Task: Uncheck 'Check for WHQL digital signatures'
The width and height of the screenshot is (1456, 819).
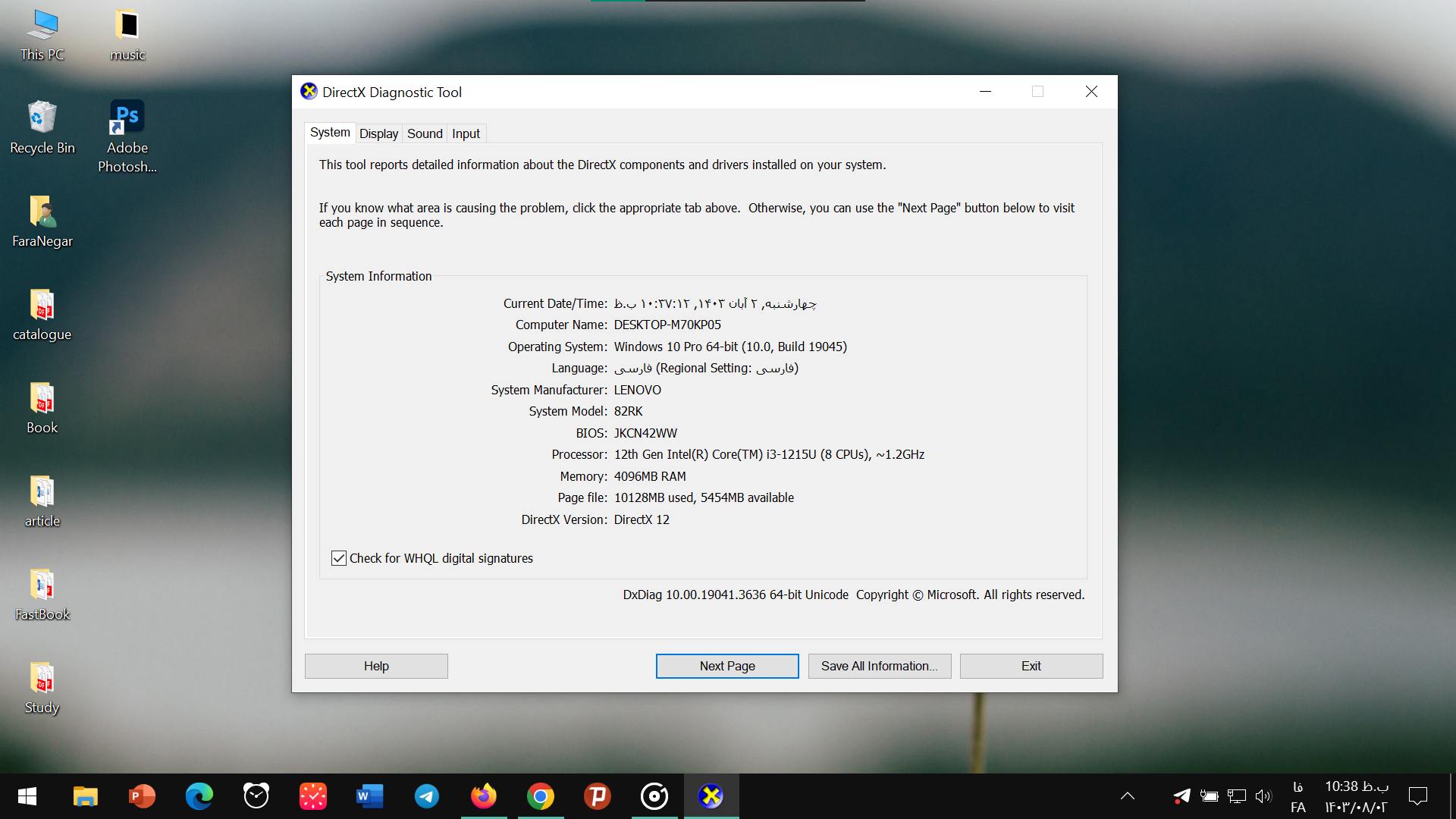Action: pyautogui.click(x=339, y=558)
